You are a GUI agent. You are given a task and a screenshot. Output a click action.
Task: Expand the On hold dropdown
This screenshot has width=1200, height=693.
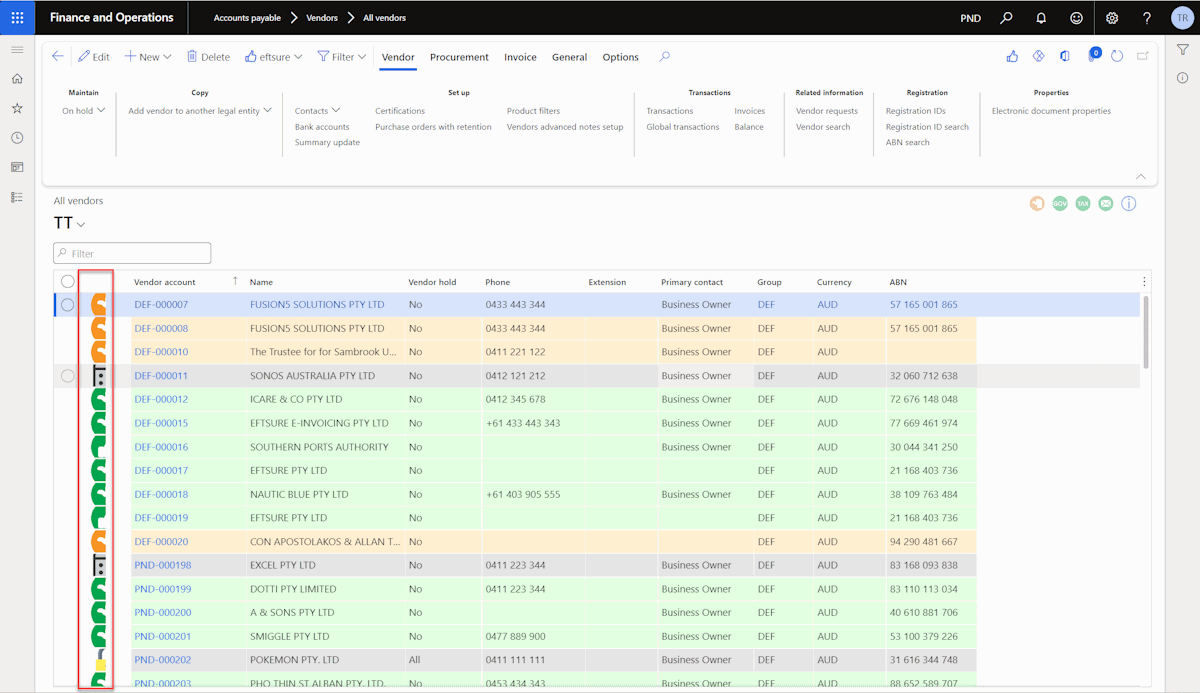coord(84,111)
